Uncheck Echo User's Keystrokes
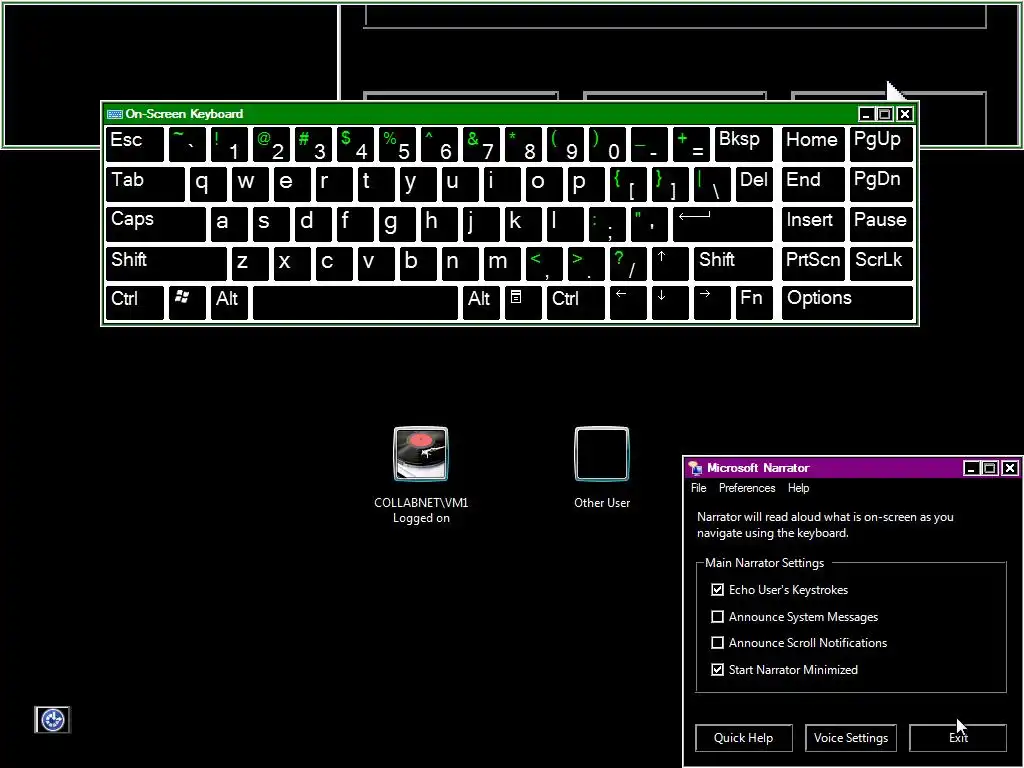1024x768 pixels. pos(718,590)
